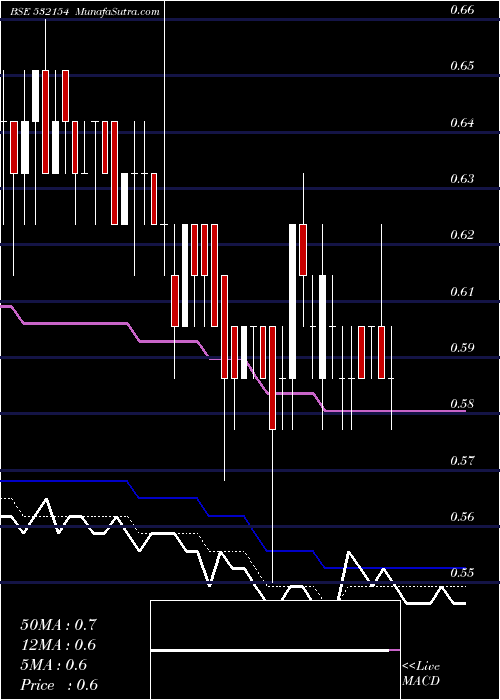Click the 0.64 price axis label
This screenshot has width=500, height=700.
point(462,122)
